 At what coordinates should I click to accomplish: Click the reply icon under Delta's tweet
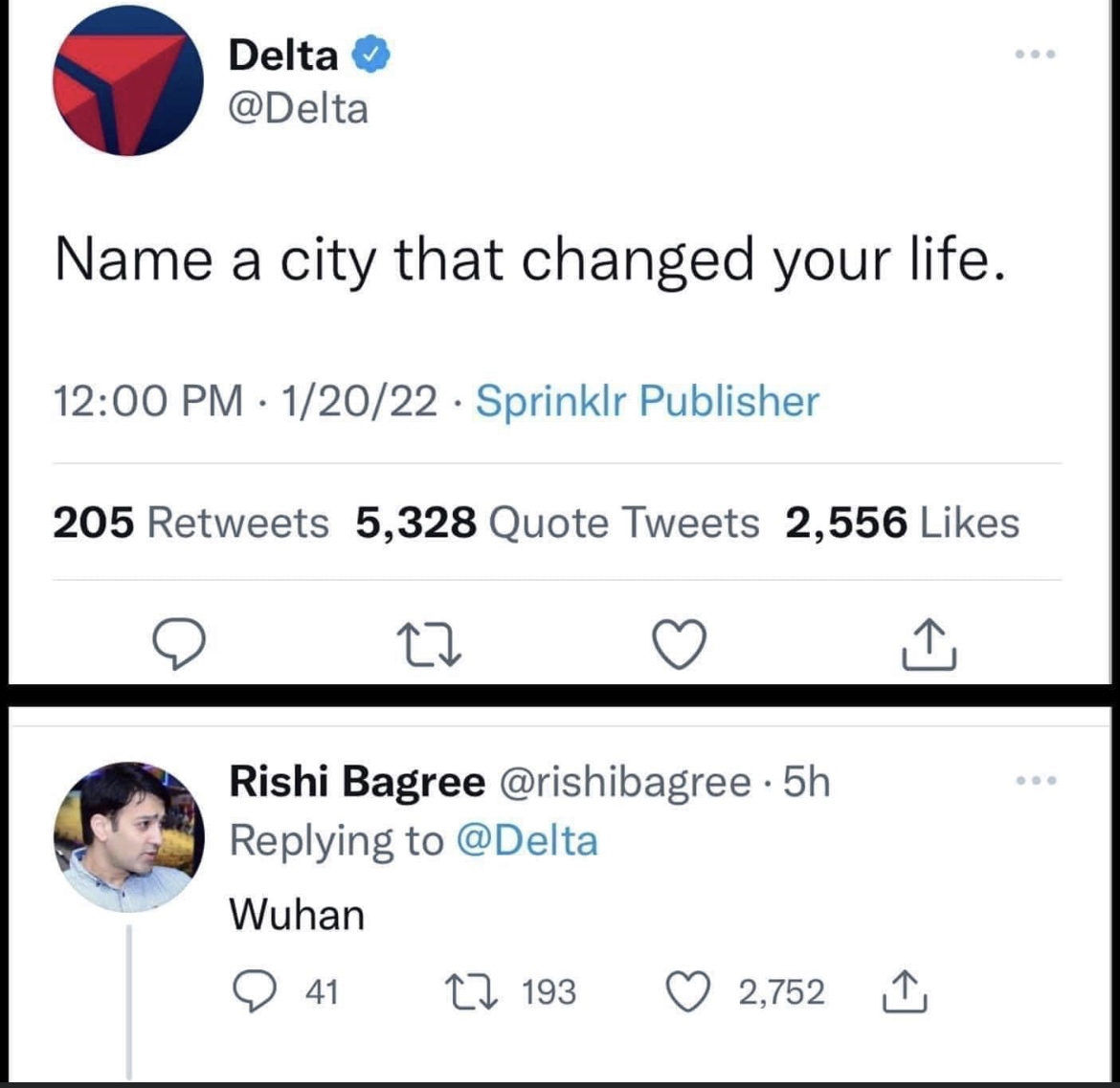pyautogui.click(x=179, y=643)
